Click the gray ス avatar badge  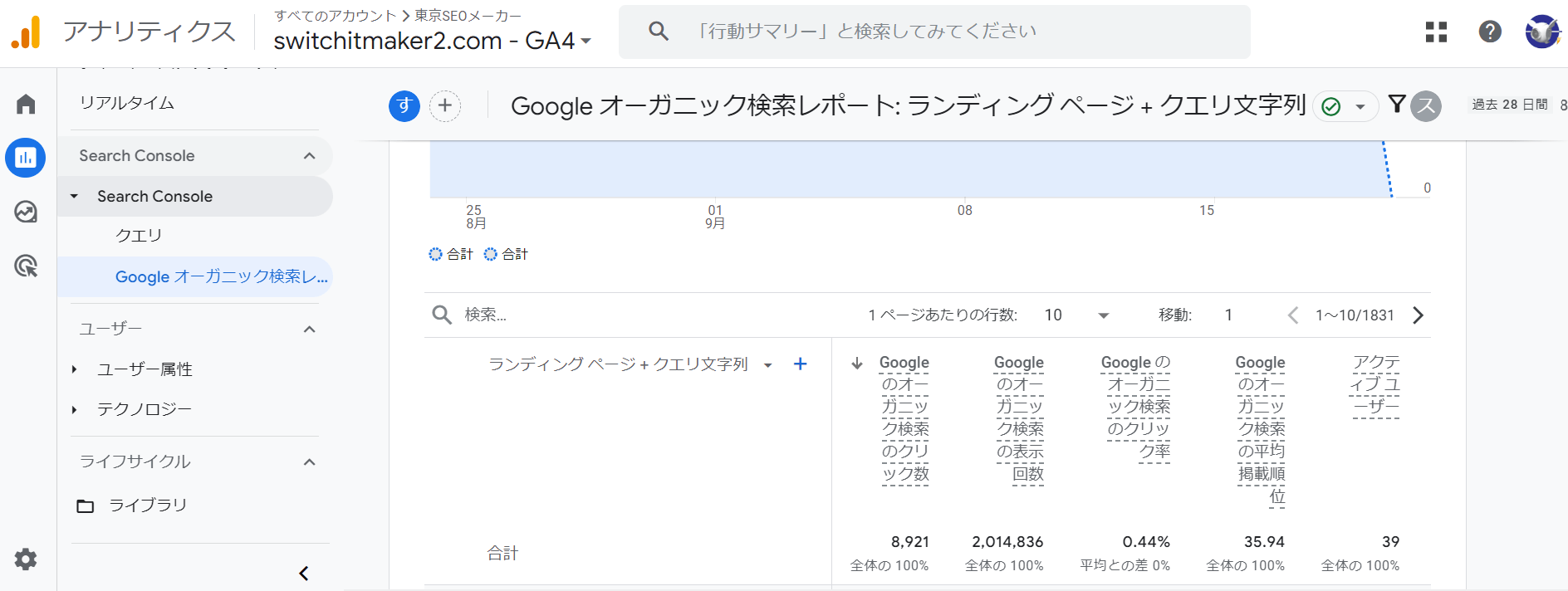1426,105
